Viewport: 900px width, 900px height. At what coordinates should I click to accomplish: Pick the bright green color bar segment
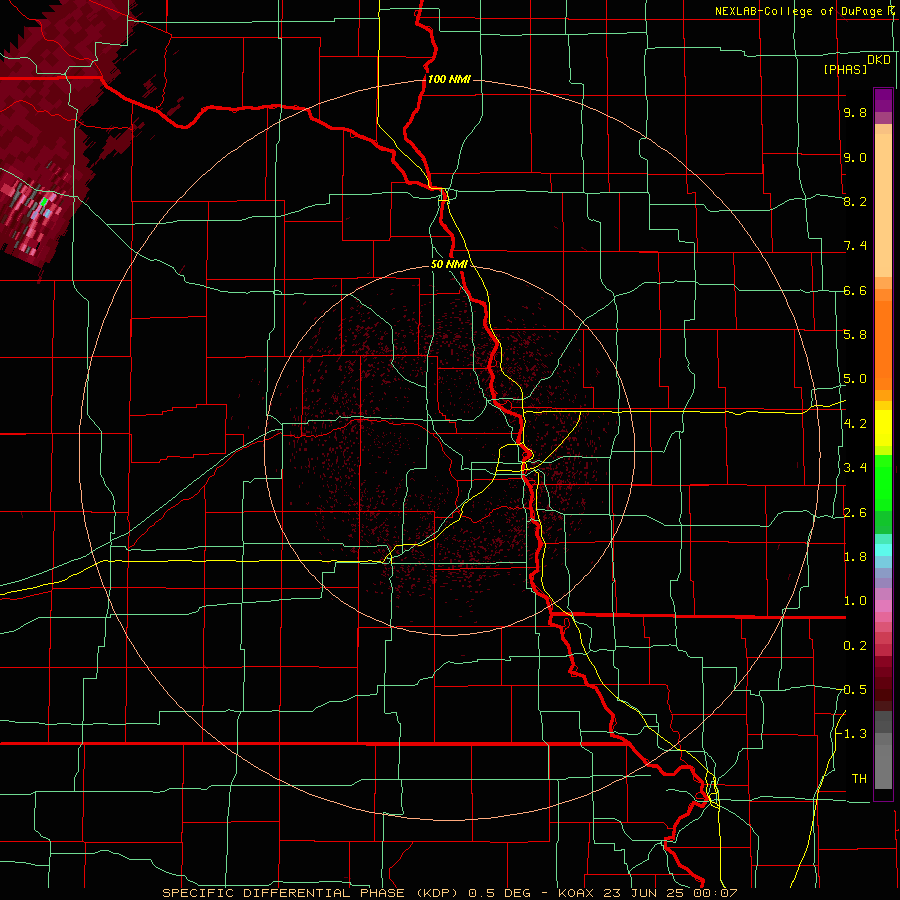click(883, 482)
